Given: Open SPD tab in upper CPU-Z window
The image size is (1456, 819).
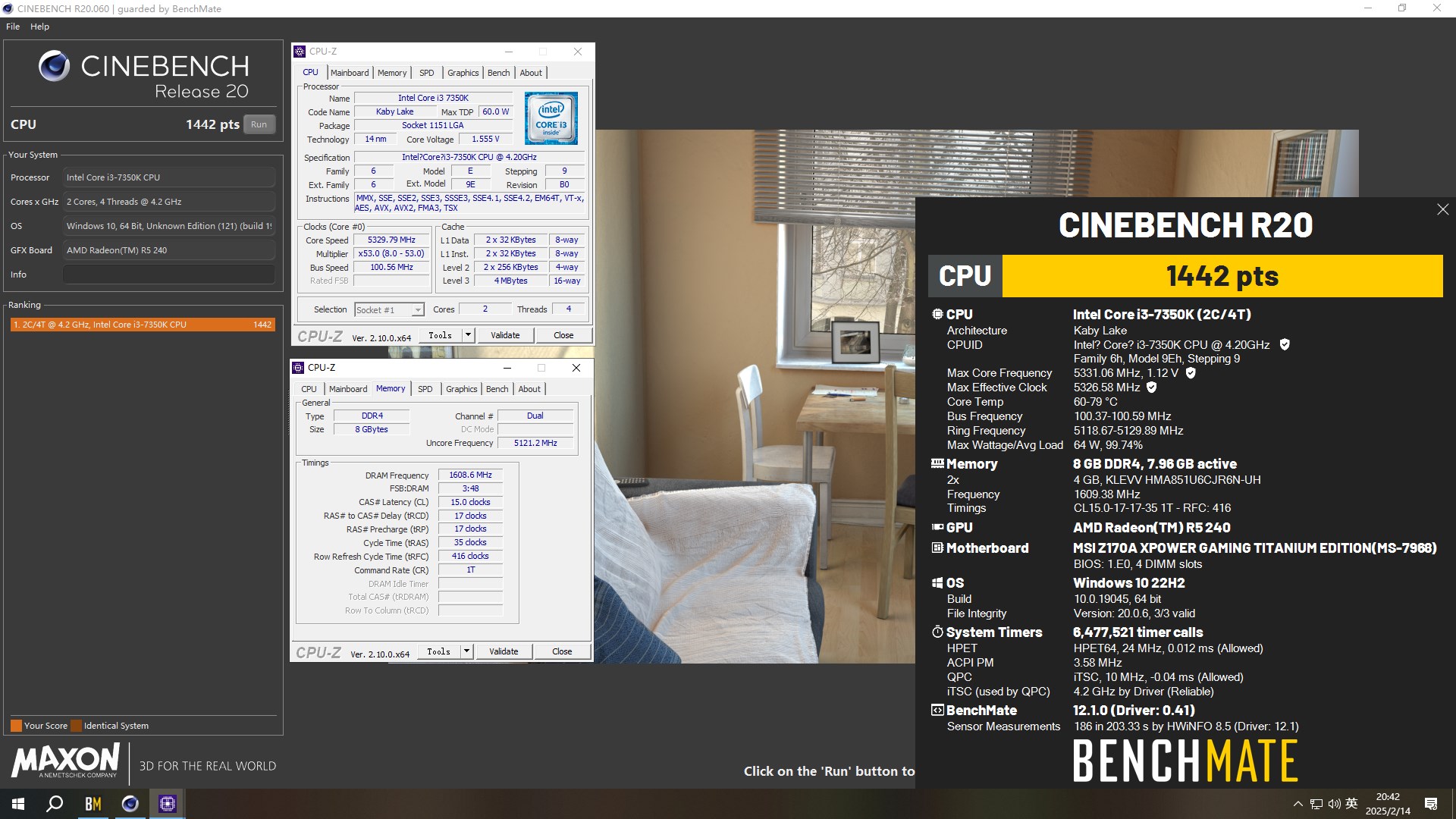Looking at the screenshot, I should point(427,73).
